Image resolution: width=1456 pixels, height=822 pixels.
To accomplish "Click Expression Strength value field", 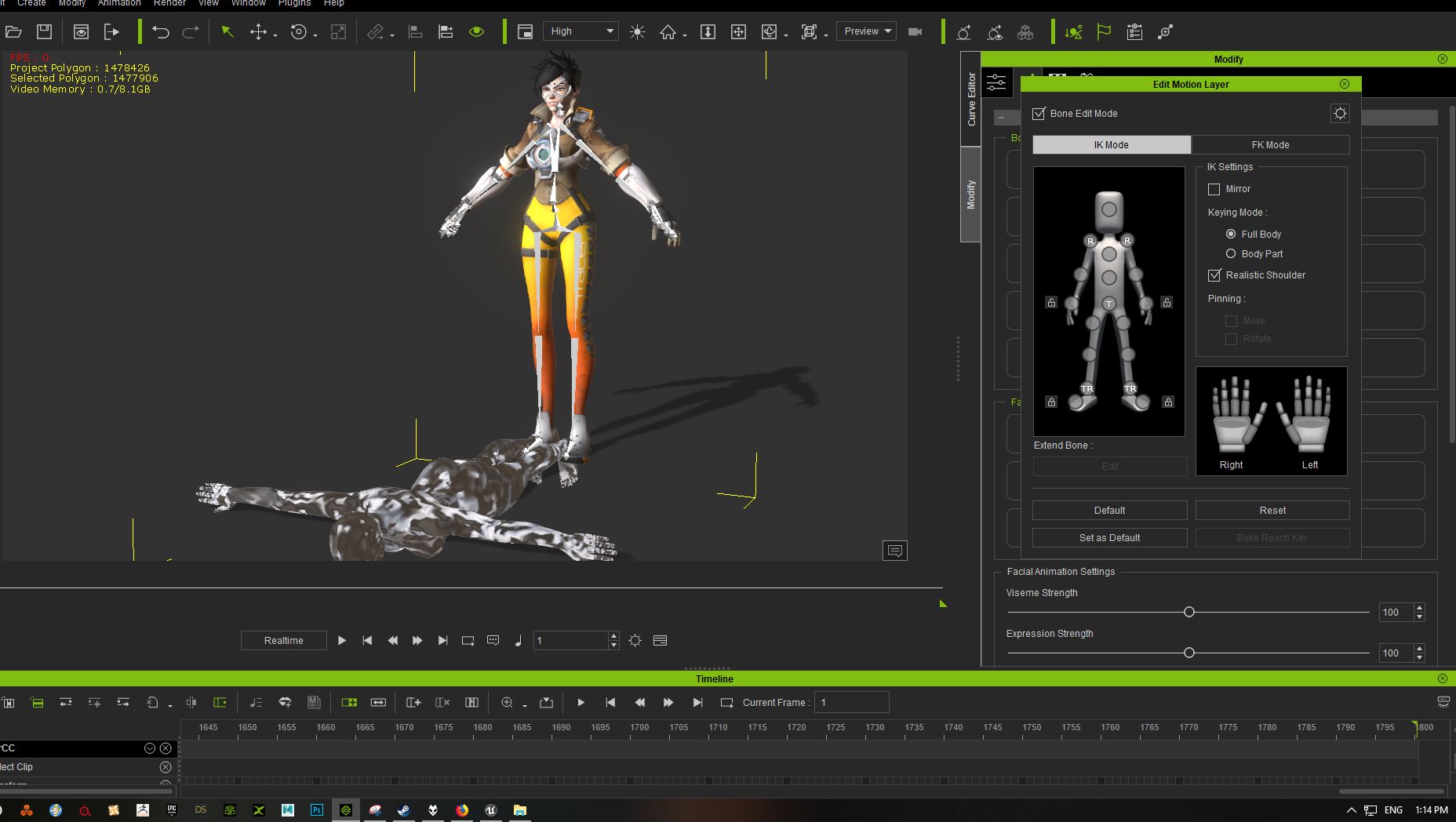I will (x=1396, y=653).
